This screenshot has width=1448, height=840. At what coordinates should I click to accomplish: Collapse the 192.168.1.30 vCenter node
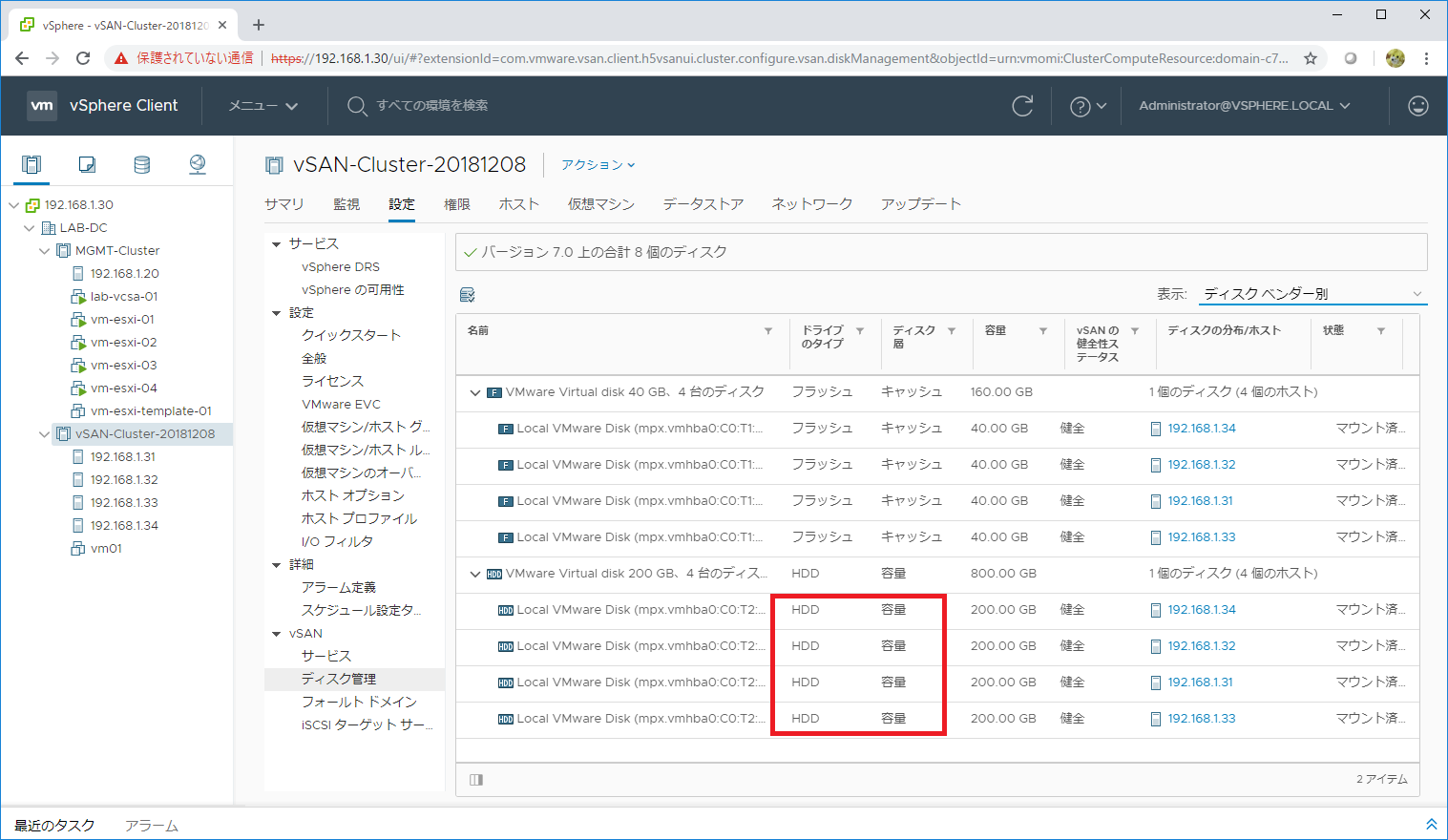(13, 205)
